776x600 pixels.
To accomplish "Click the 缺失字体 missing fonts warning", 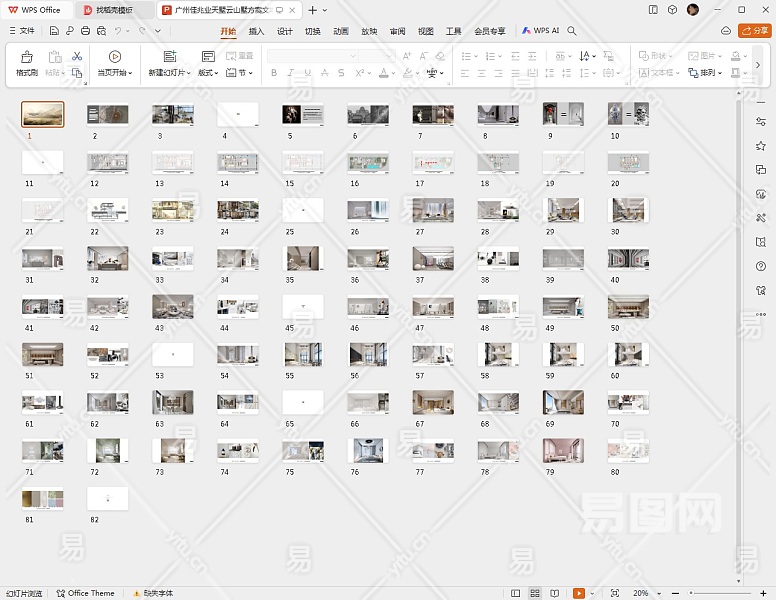I will click(x=152, y=593).
